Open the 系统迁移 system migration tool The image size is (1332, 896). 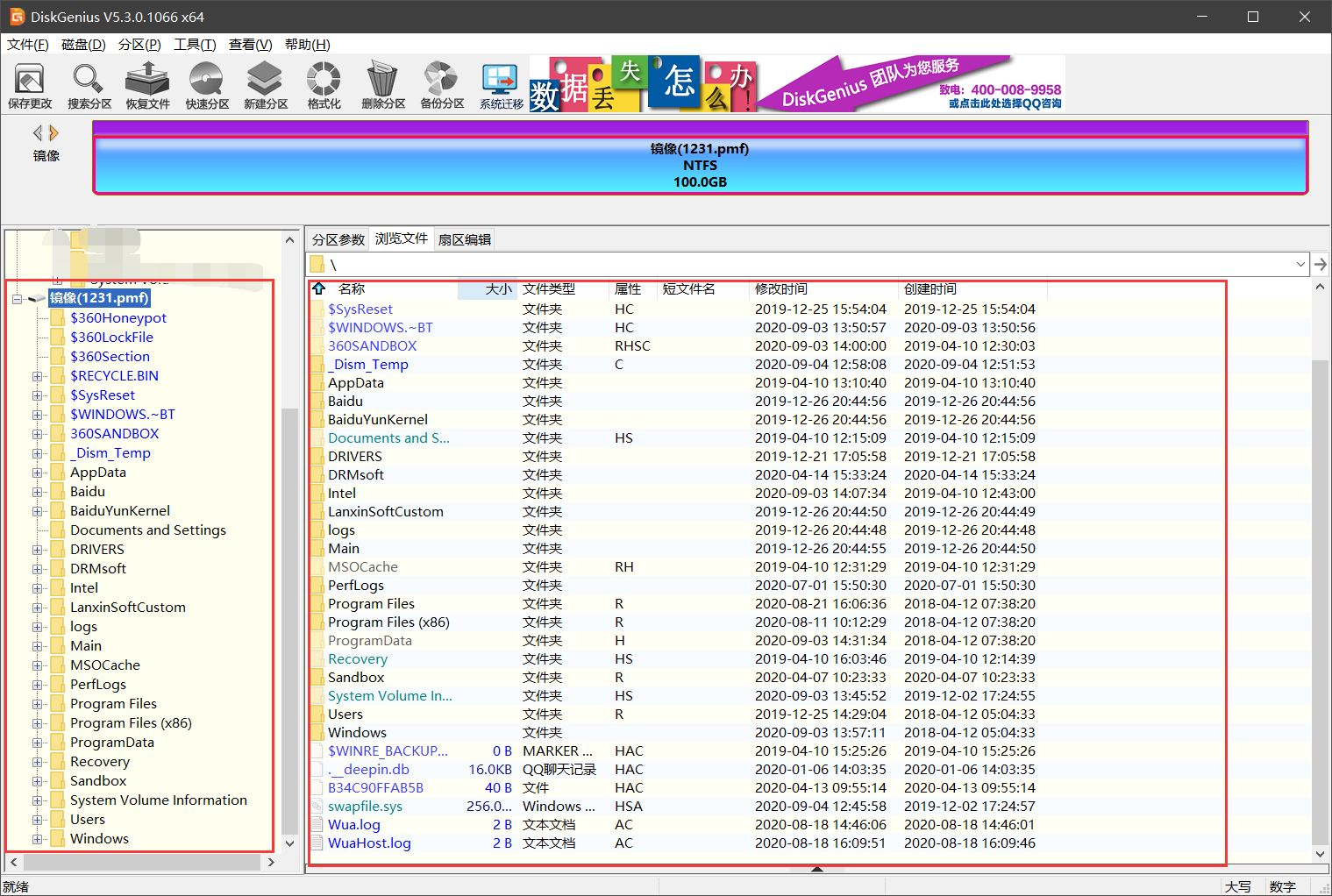[500, 85]
